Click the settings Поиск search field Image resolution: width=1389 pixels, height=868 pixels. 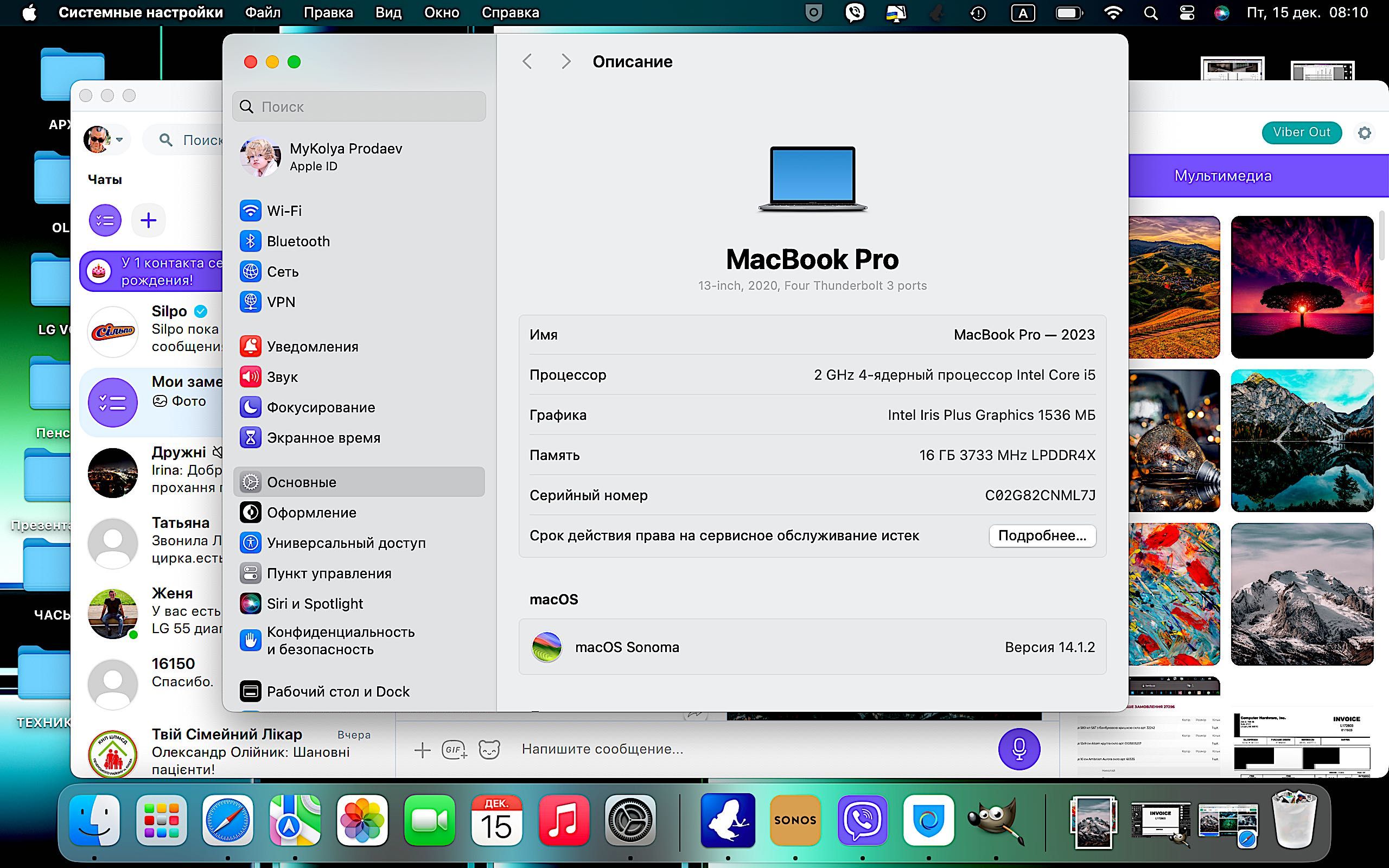[359, 106]
